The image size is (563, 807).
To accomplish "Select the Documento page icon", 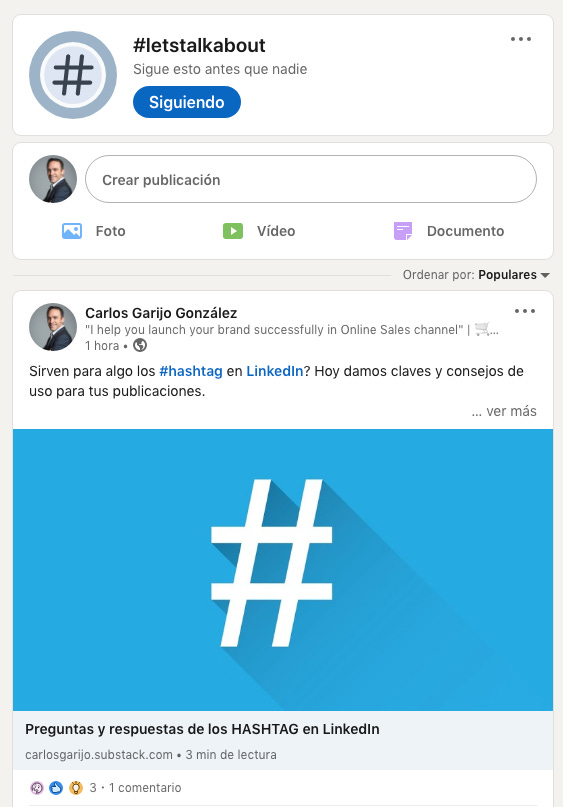I will tap(403, 231).
